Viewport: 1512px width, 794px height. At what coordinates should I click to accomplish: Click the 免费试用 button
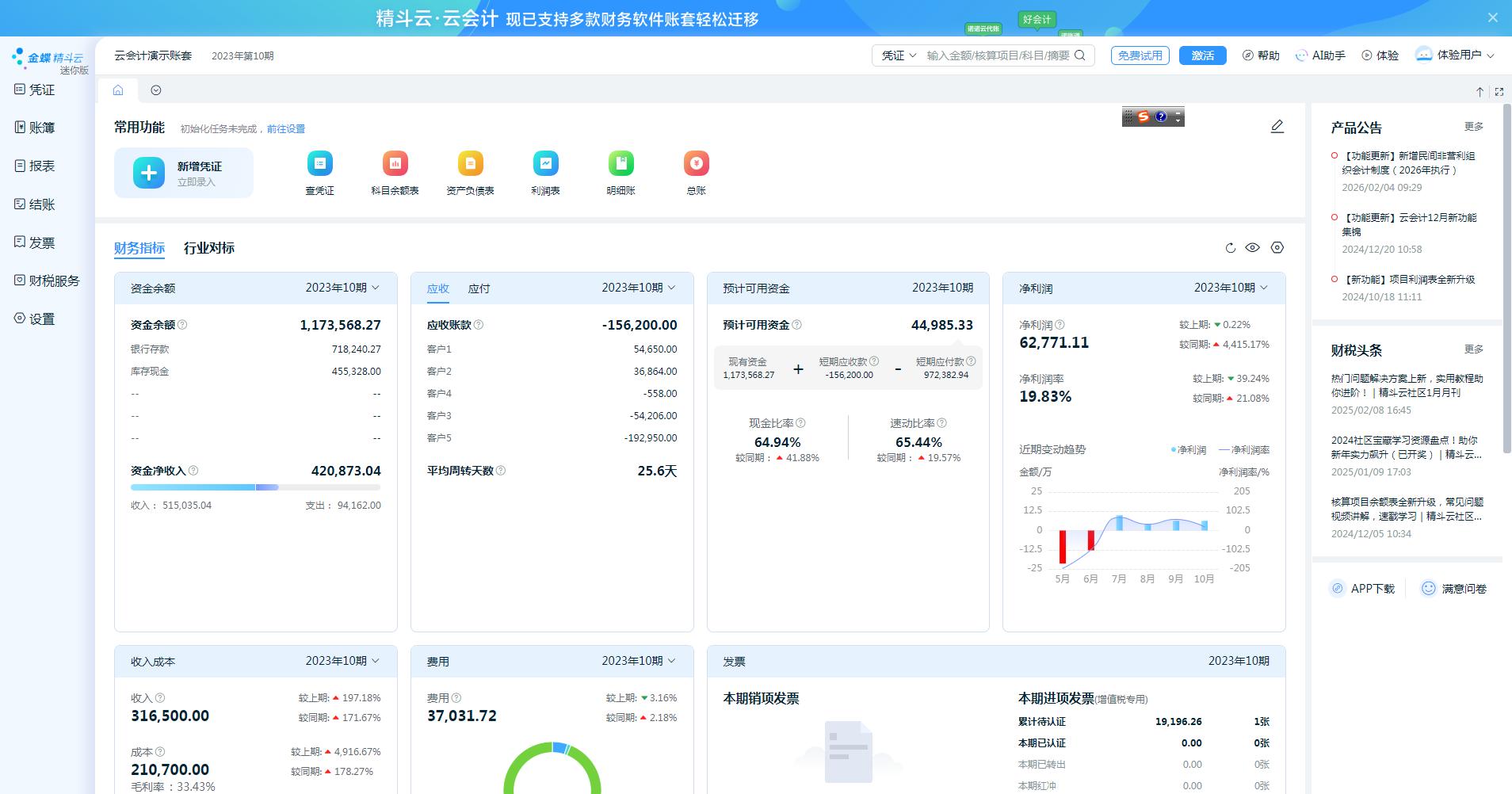tap(1140, 55)
